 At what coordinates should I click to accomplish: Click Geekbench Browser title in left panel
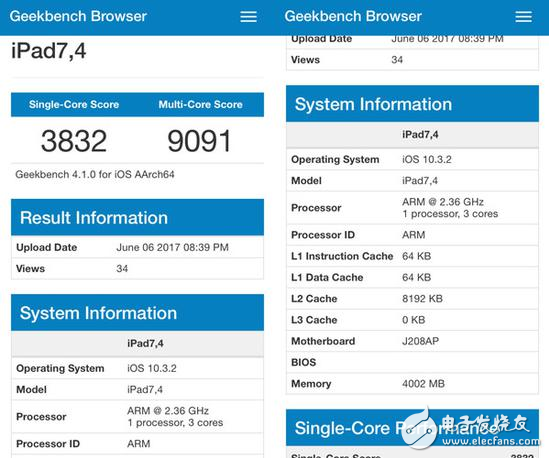[x=78, y=16]
